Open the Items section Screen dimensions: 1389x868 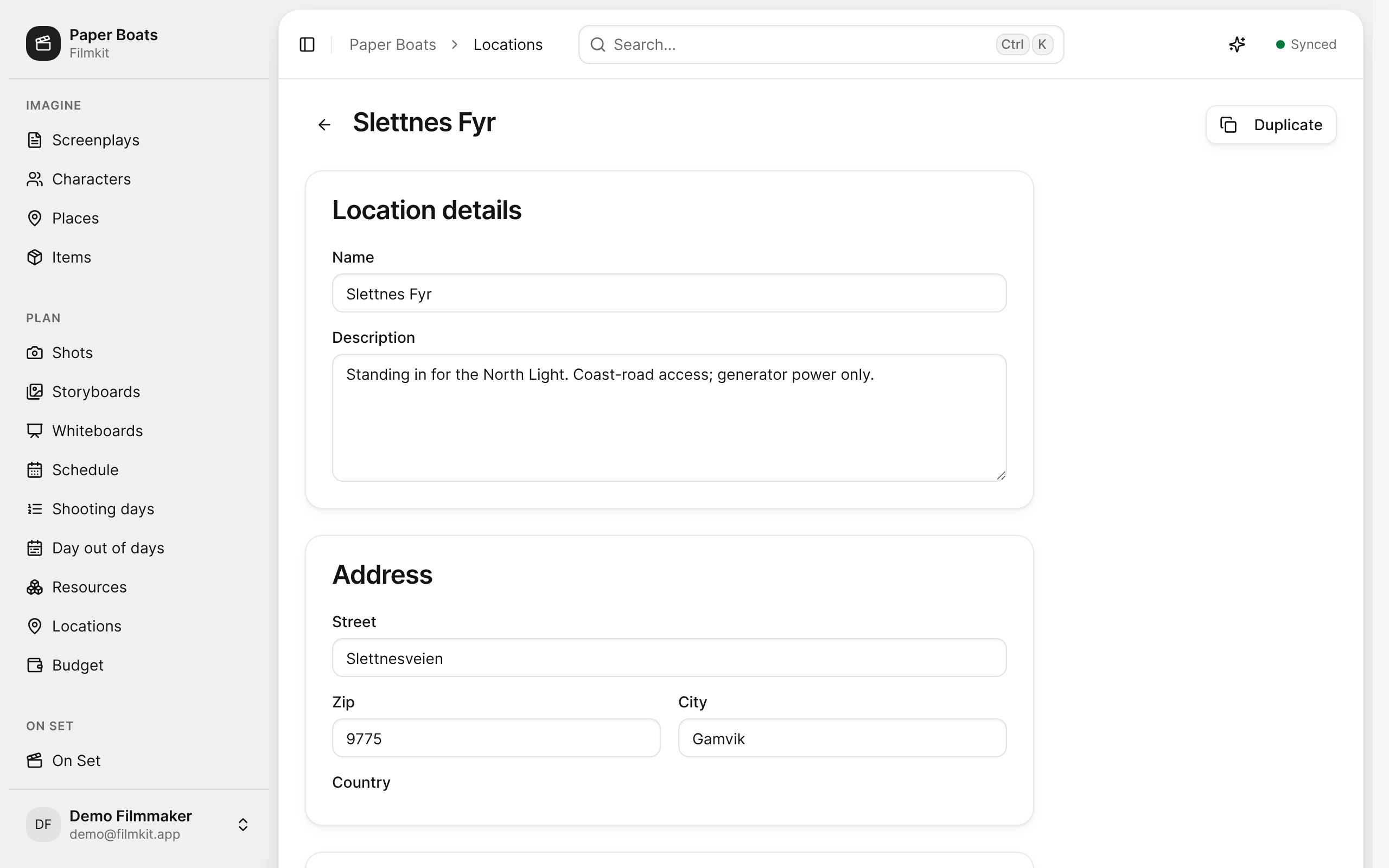(139, 257)
